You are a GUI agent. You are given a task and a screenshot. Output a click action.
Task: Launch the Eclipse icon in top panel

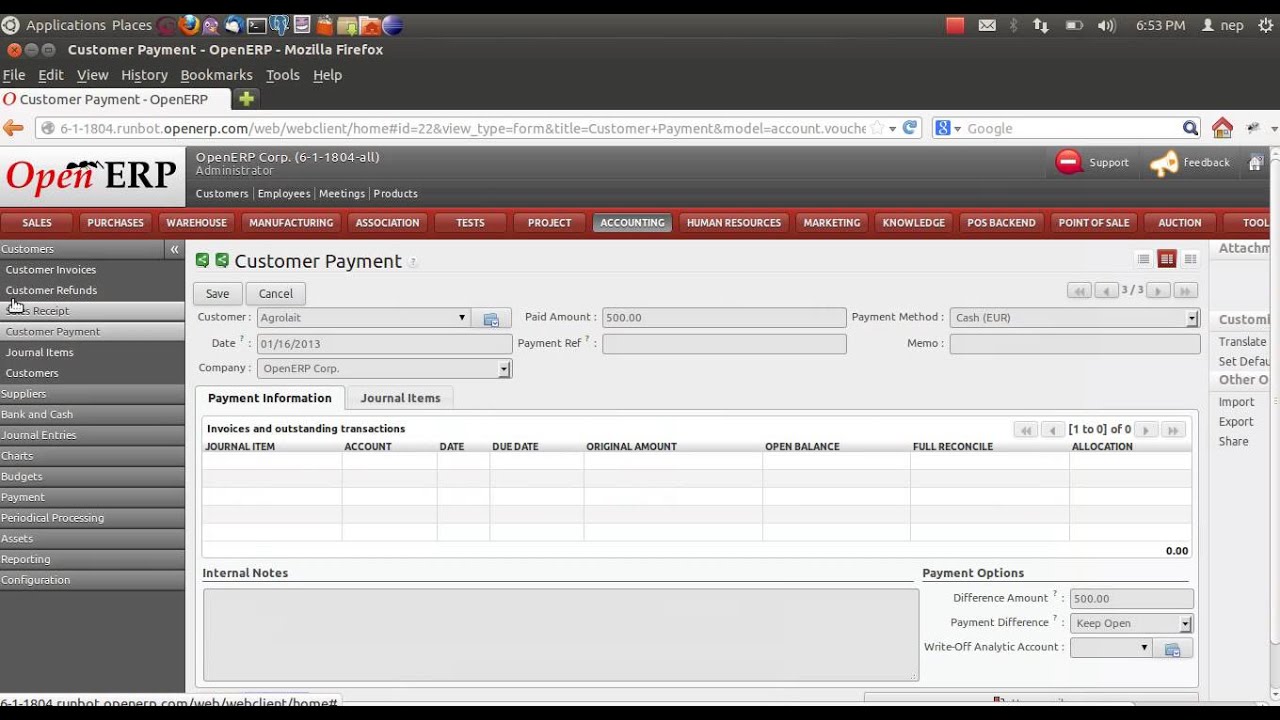click(x=392, y=25)
